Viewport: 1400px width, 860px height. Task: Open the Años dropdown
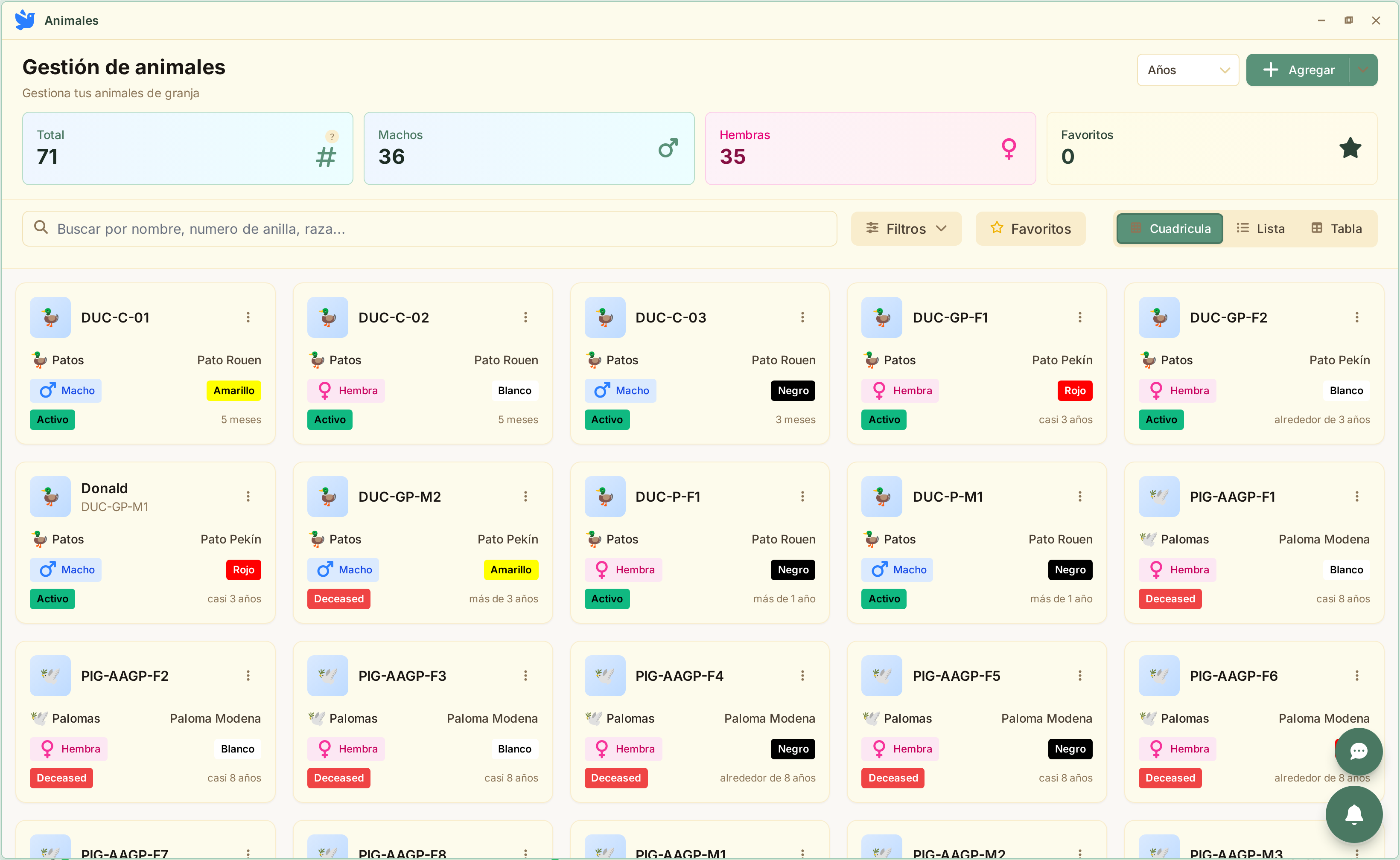(1188, 70)
